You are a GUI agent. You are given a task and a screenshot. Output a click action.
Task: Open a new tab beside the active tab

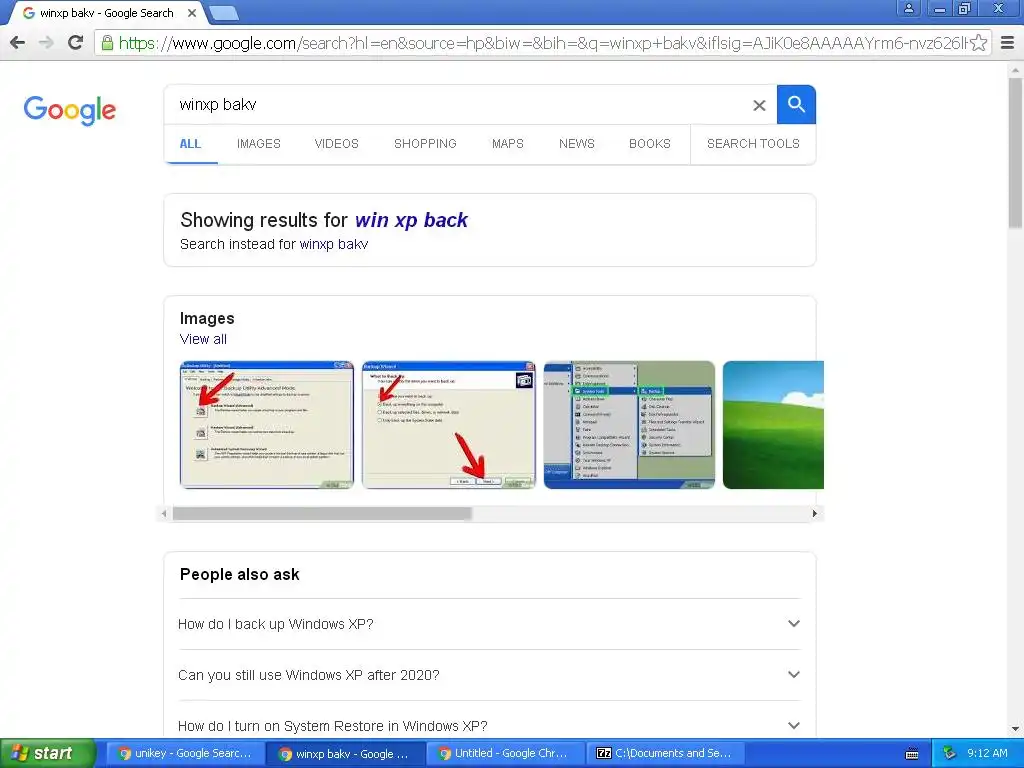(224, 13)
